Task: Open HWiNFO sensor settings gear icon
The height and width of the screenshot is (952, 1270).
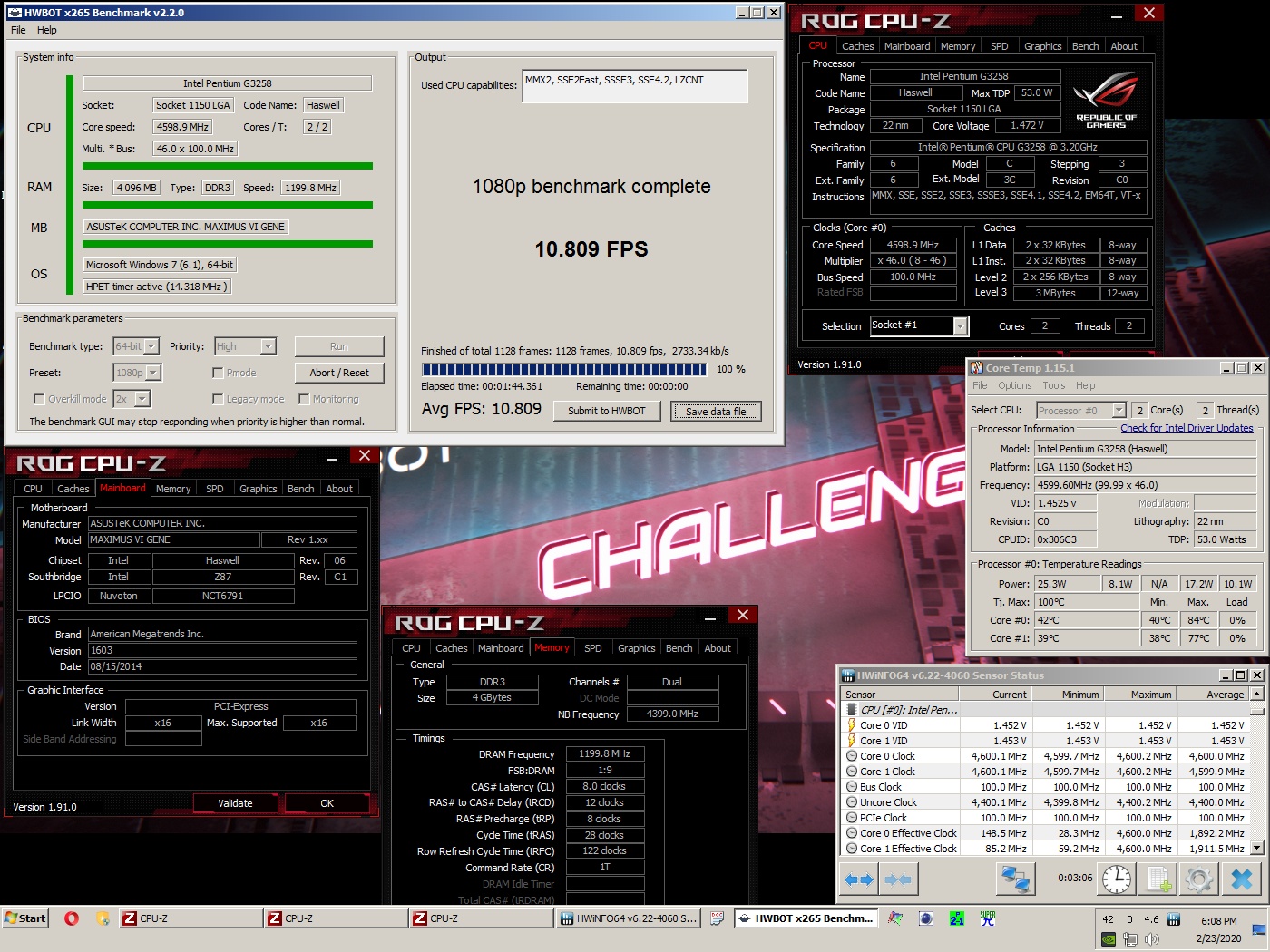Action: [1198, 879]
